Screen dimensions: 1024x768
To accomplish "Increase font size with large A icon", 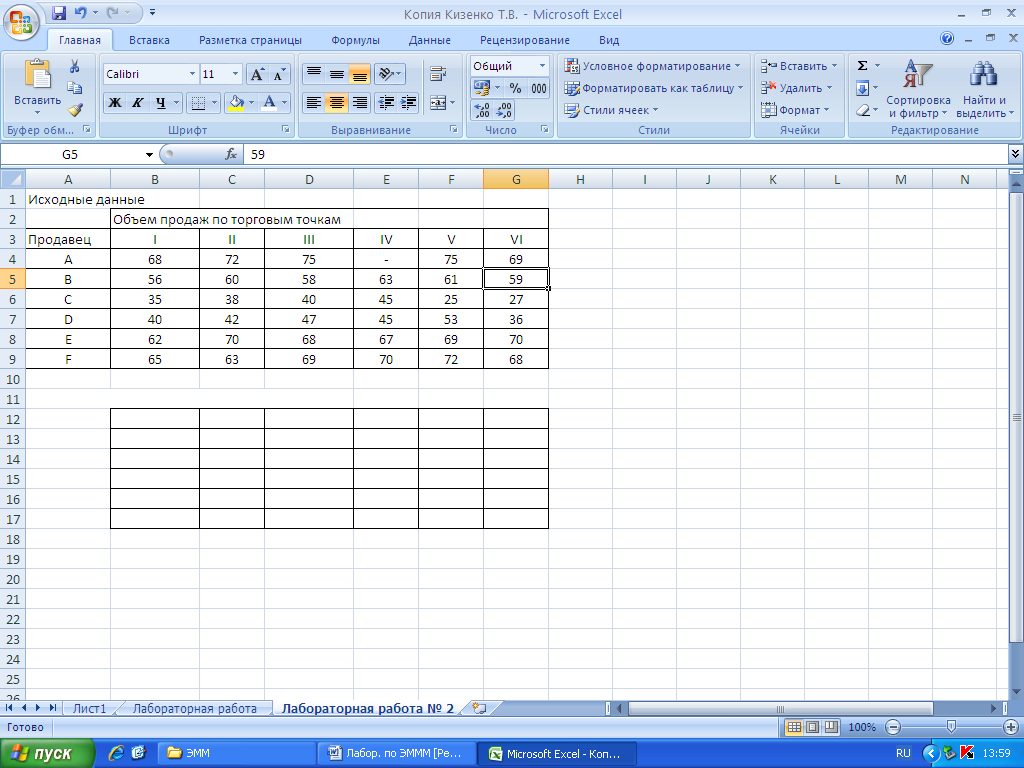I will [257, 74].
